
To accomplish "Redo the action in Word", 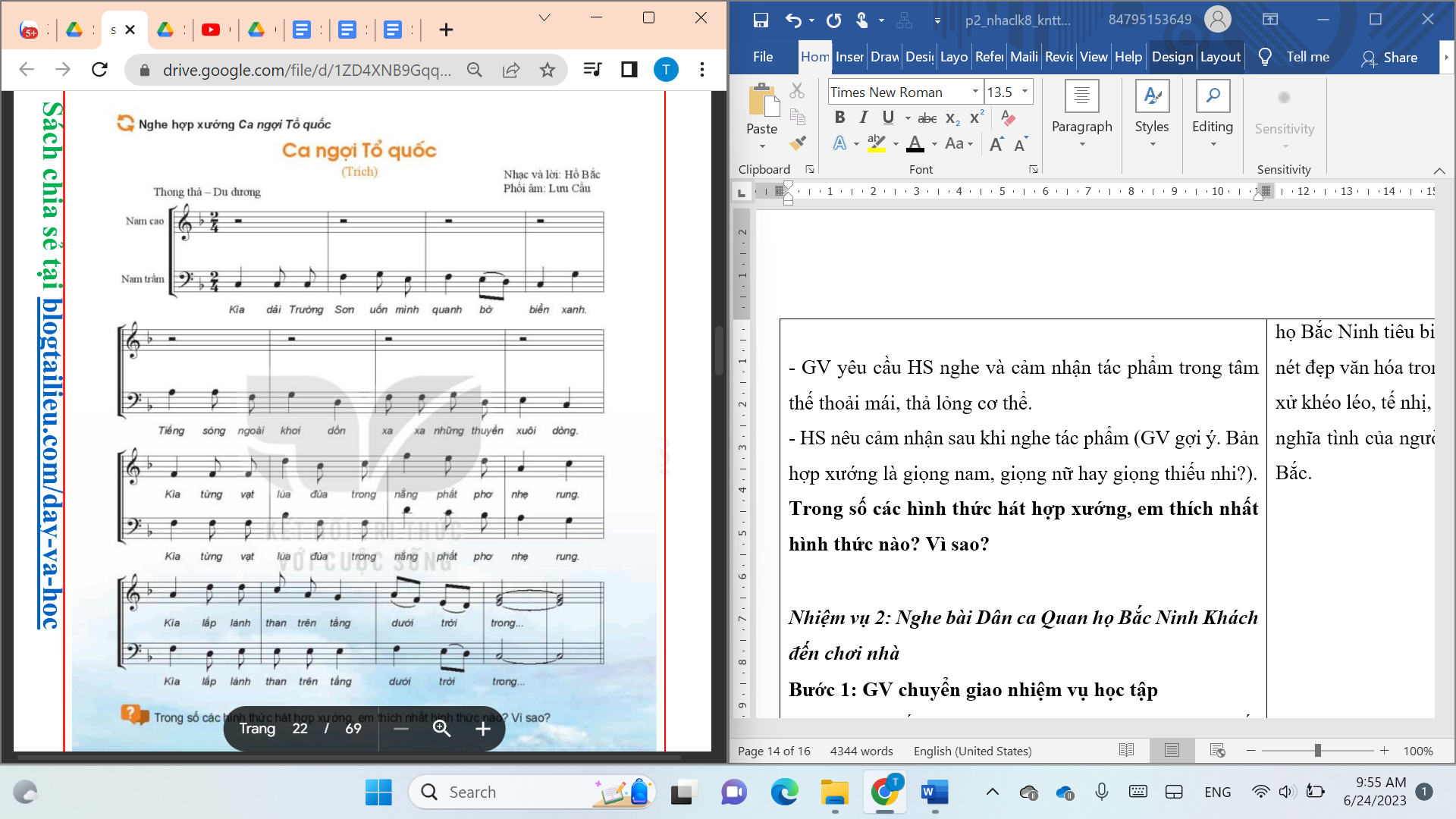I will [x=833, y=20].
